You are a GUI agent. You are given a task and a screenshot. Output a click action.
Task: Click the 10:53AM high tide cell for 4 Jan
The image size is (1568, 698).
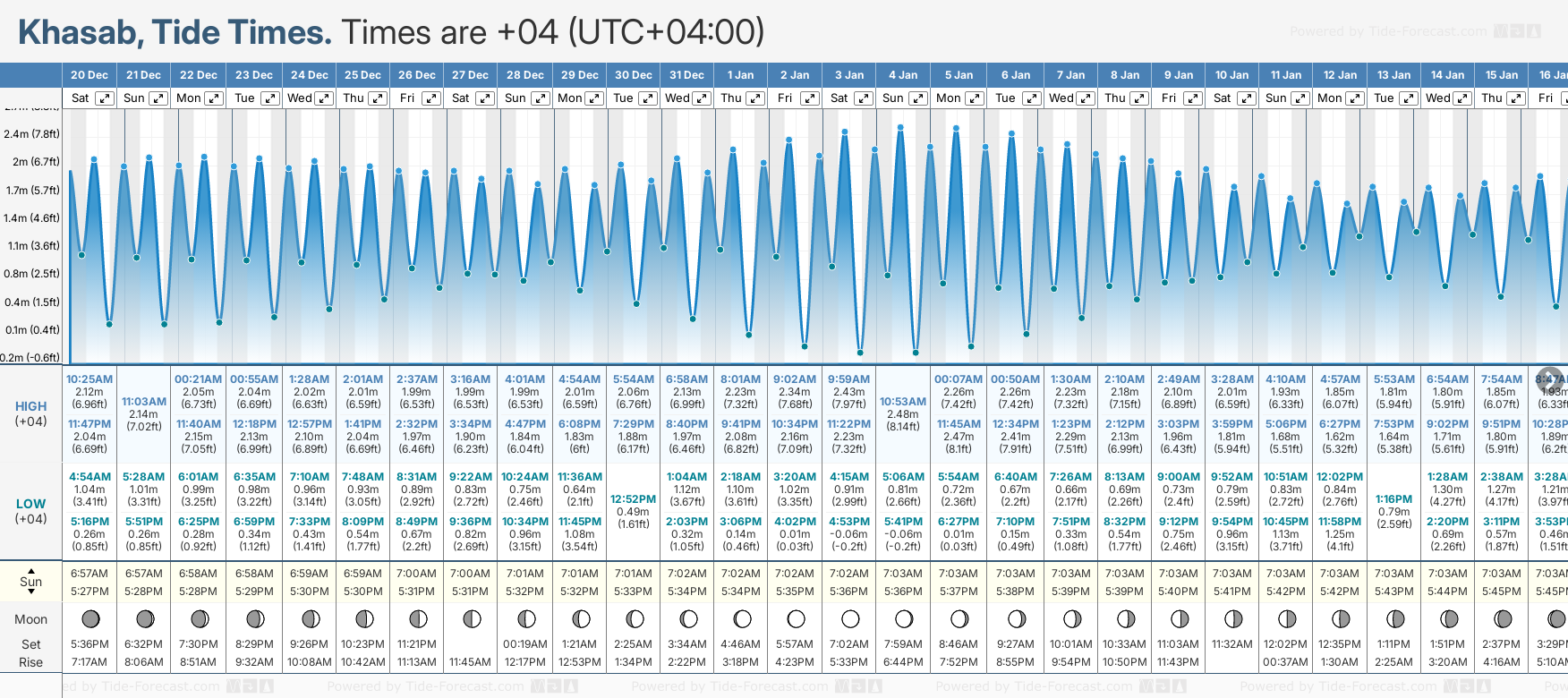pos(902,413)
